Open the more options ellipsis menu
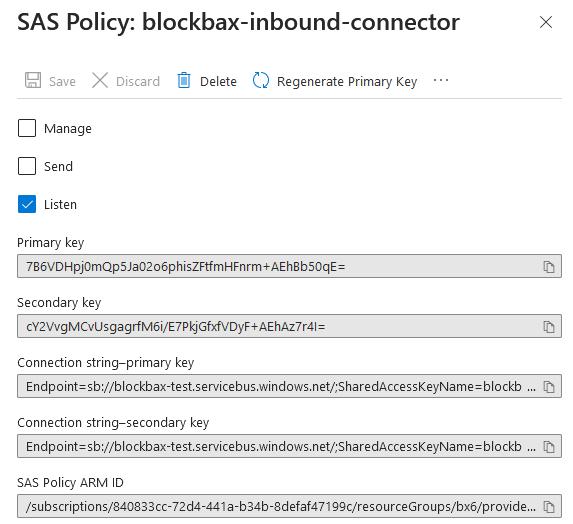 coord(441,80)
